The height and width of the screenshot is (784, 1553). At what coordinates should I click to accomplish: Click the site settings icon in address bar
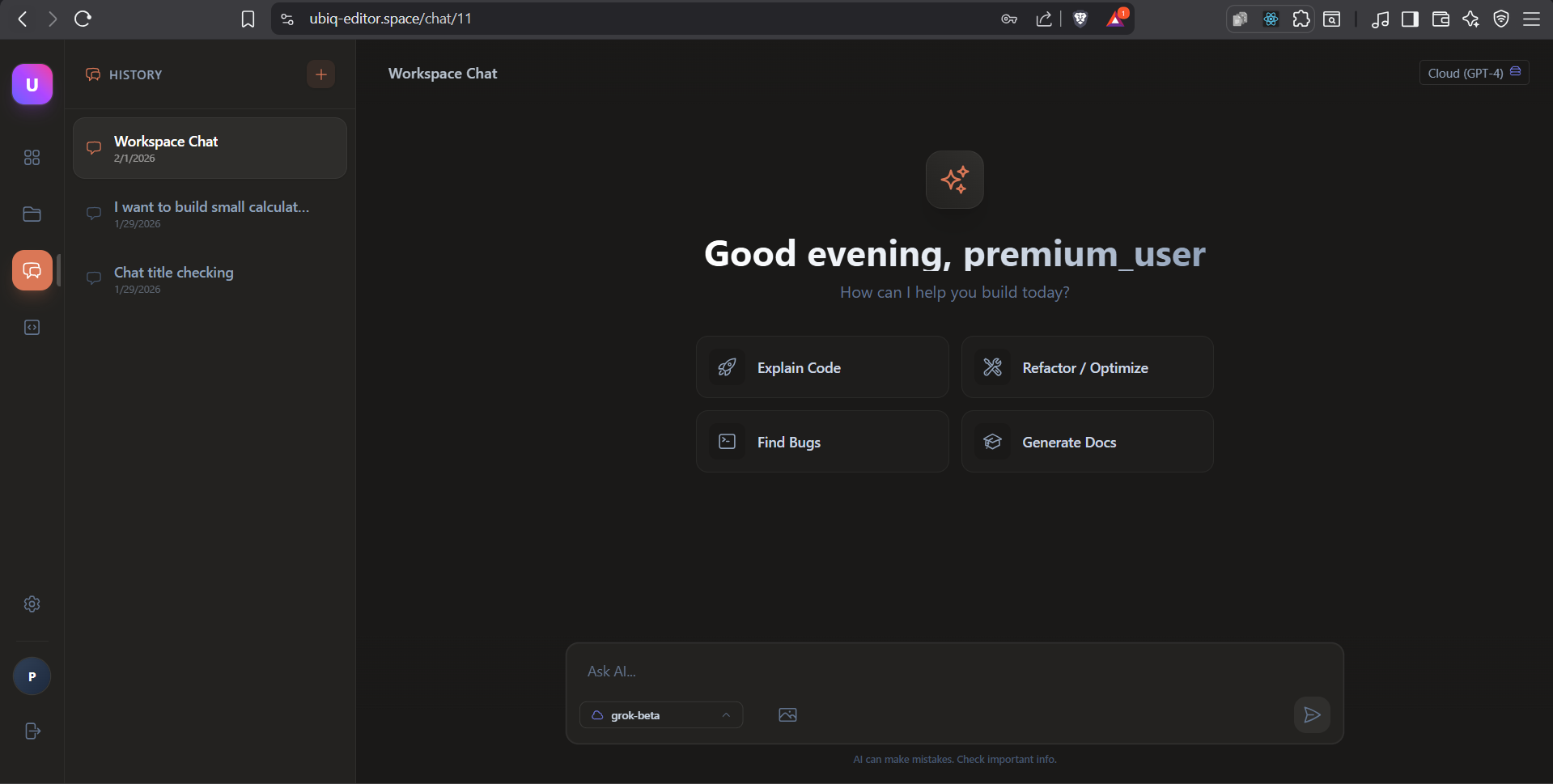[x=287, y=19]
